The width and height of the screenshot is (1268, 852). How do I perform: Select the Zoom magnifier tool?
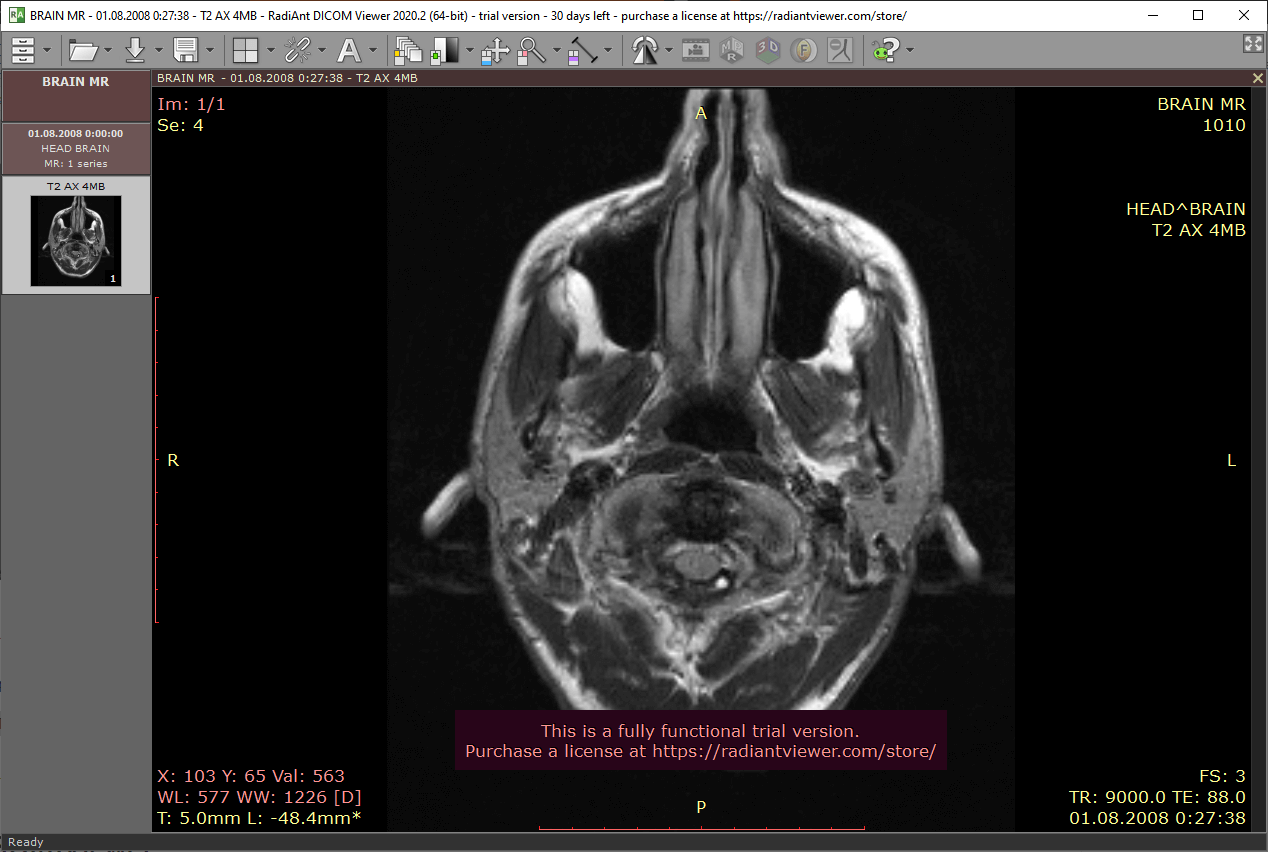tap(531, 50)
